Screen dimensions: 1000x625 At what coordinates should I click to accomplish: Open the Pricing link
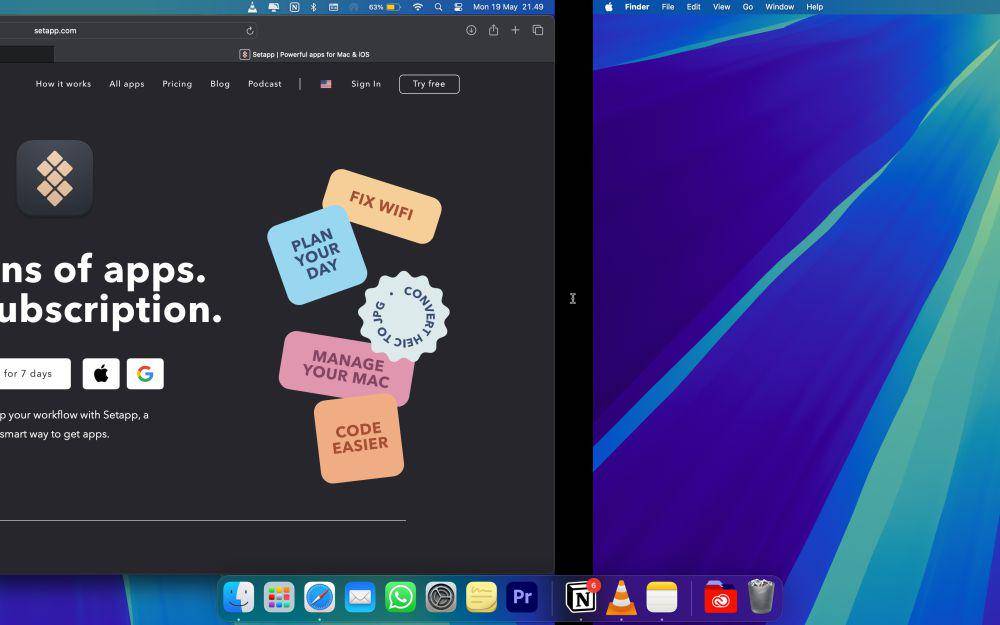[x=177, y=84]
